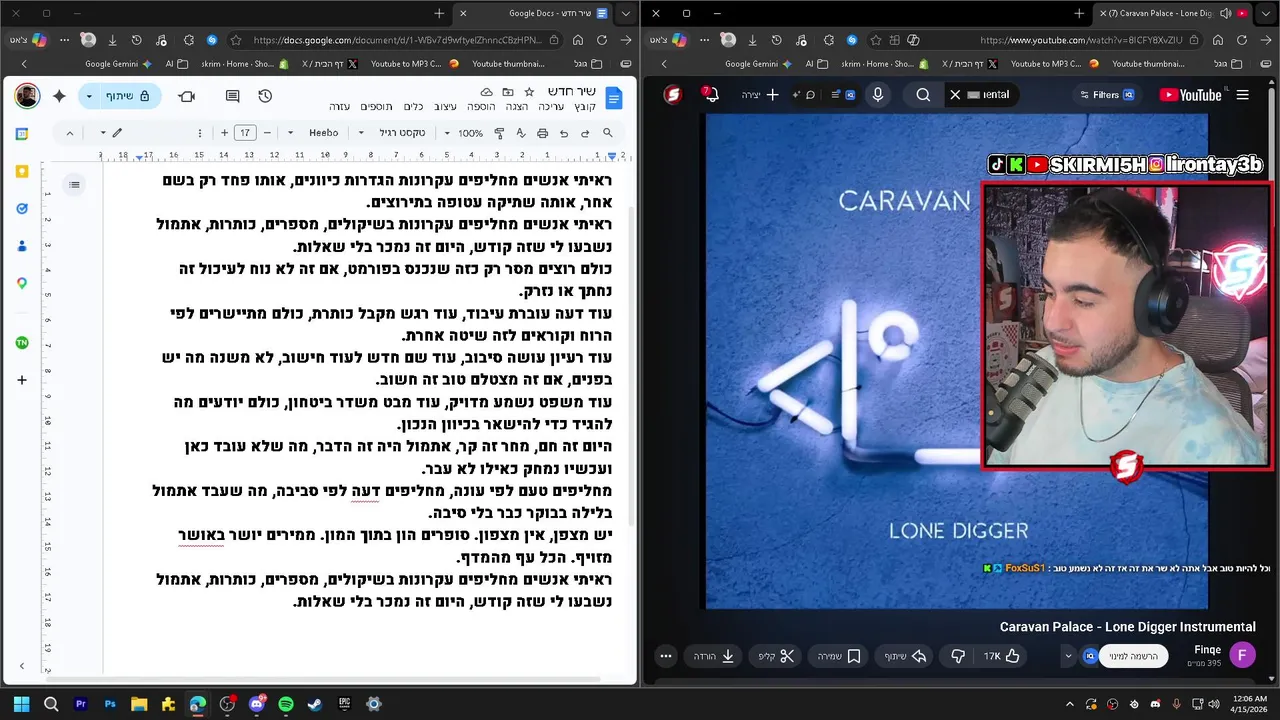Image resolution: width=1280 pixels, height=720 pixels.
Task: Mute the YouTube tab speaker icon
Action: 1226,14
